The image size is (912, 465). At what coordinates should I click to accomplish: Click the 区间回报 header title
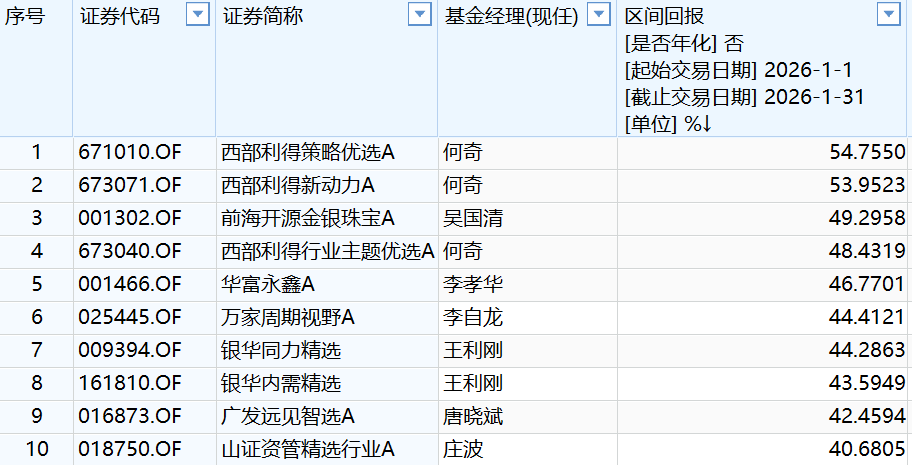click(664, 16)
